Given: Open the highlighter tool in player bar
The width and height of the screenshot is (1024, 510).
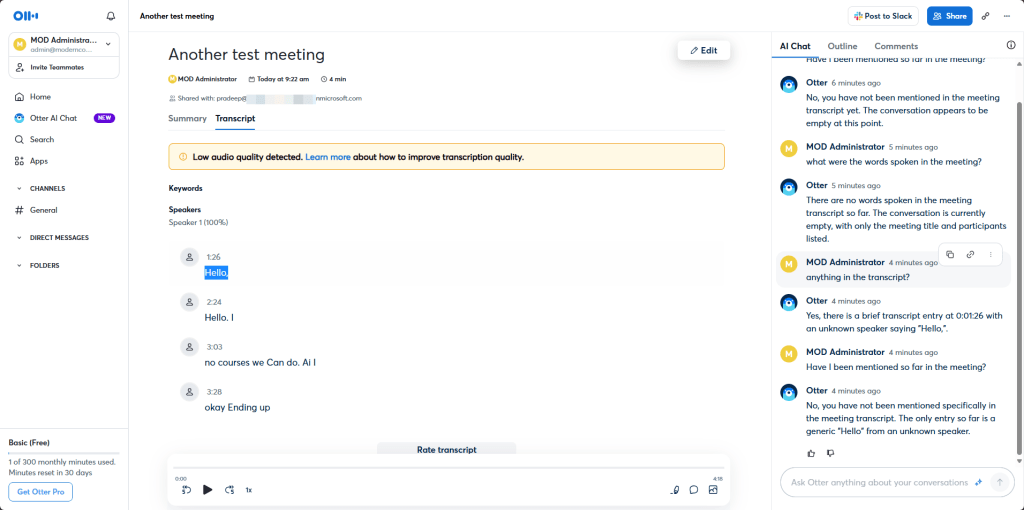Looking at the screenshot, I should [x=675, y=490].
